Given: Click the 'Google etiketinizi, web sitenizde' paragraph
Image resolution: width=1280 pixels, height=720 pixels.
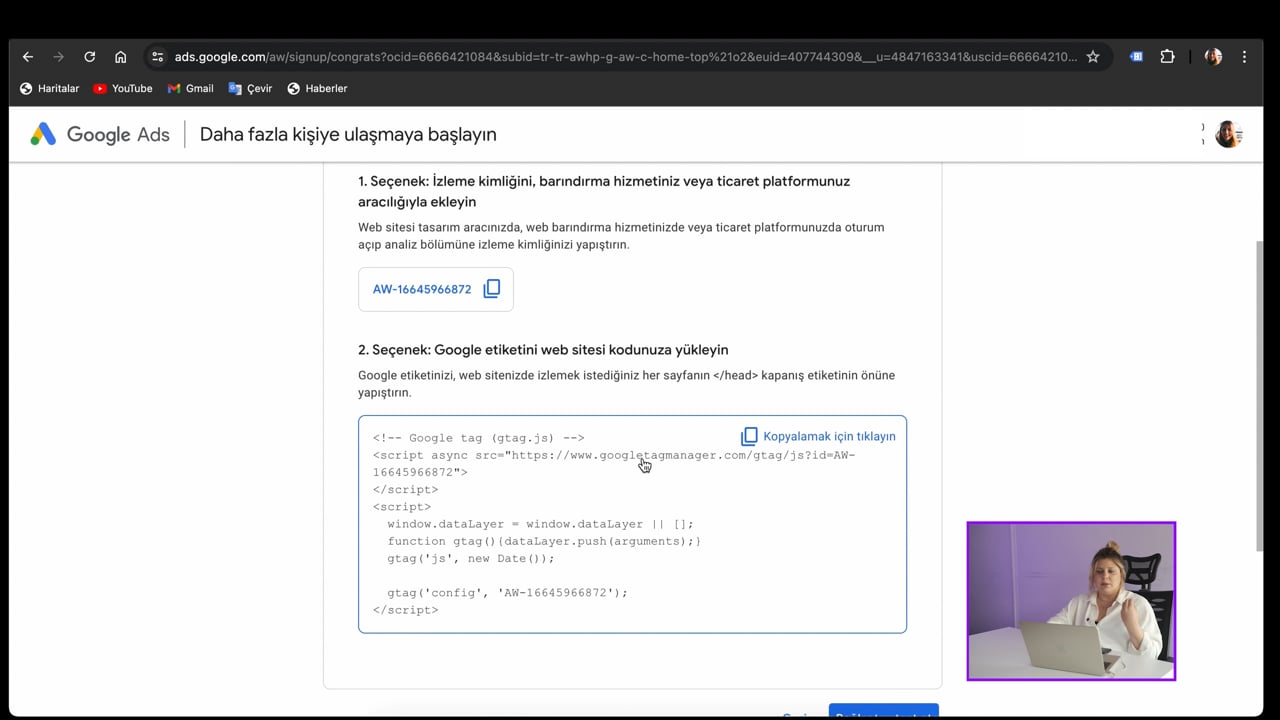Looking at the screenshot, I should [626, 384].
